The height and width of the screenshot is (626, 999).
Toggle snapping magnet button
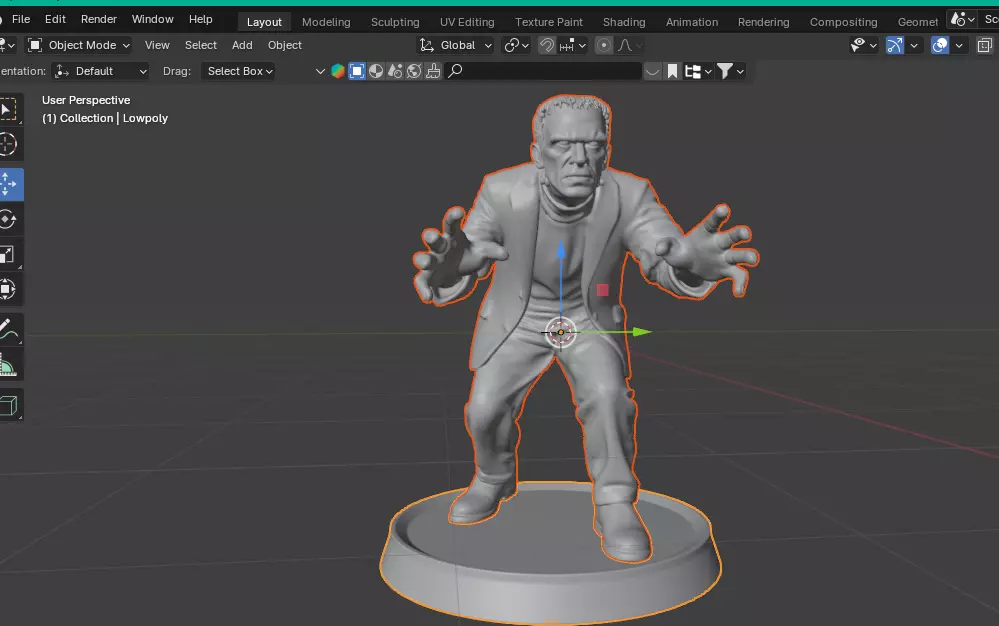point(547,45)
